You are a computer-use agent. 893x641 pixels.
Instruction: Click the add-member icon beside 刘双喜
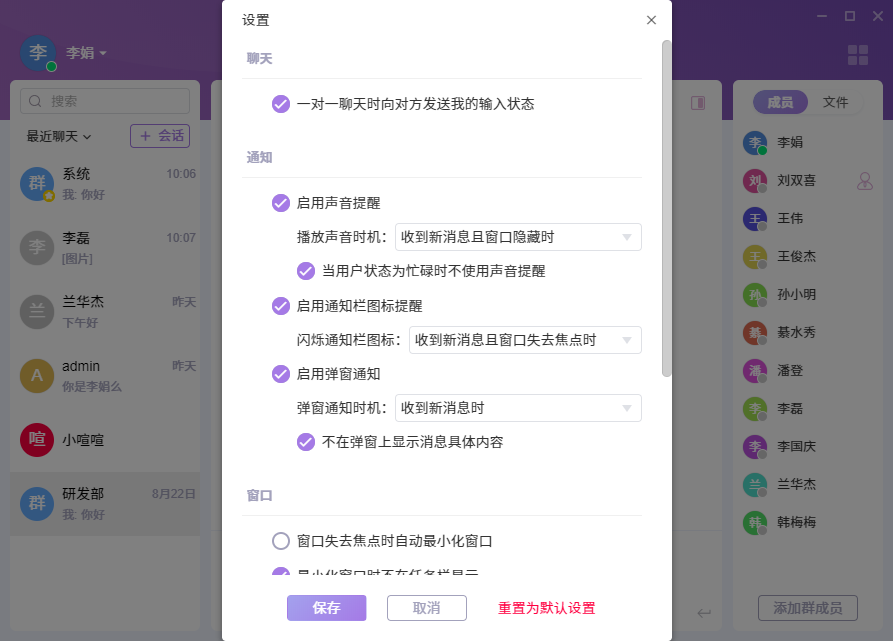[865, 181]
